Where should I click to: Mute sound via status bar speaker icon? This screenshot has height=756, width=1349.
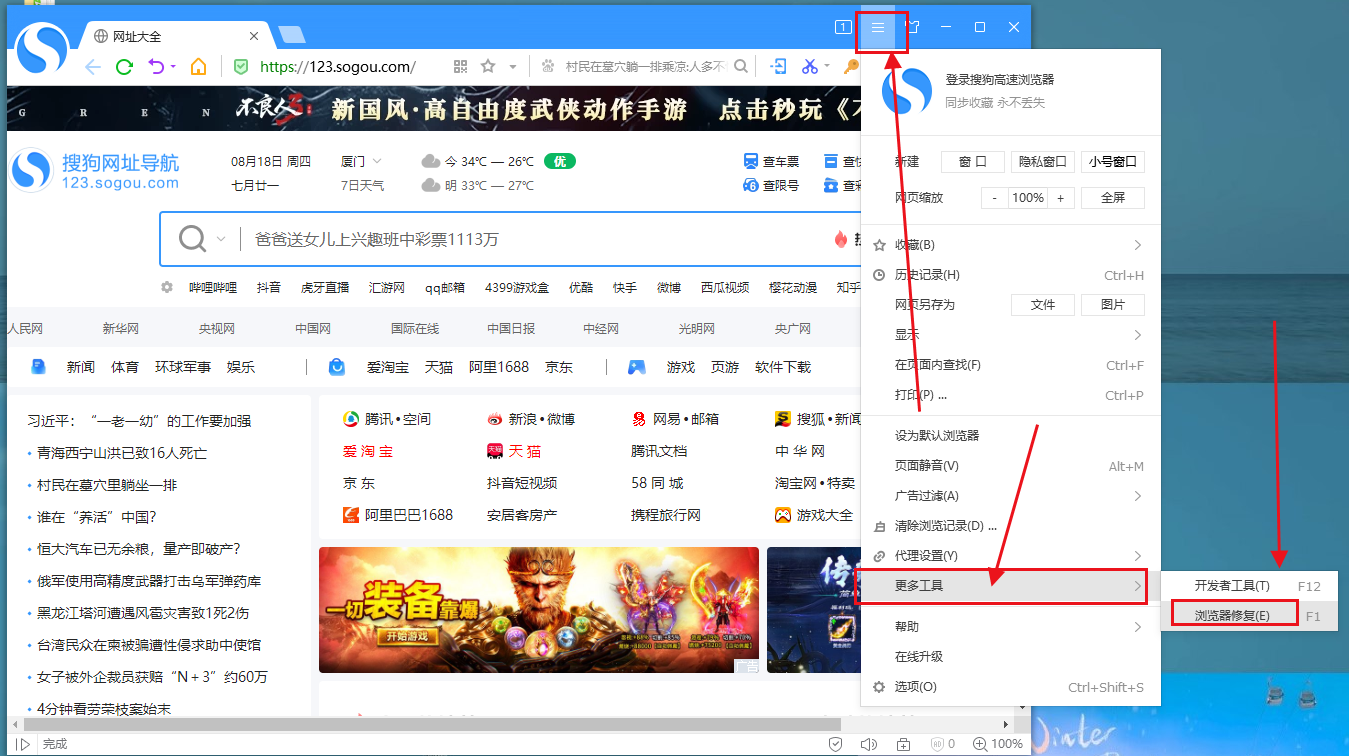(x=868, y=744)
